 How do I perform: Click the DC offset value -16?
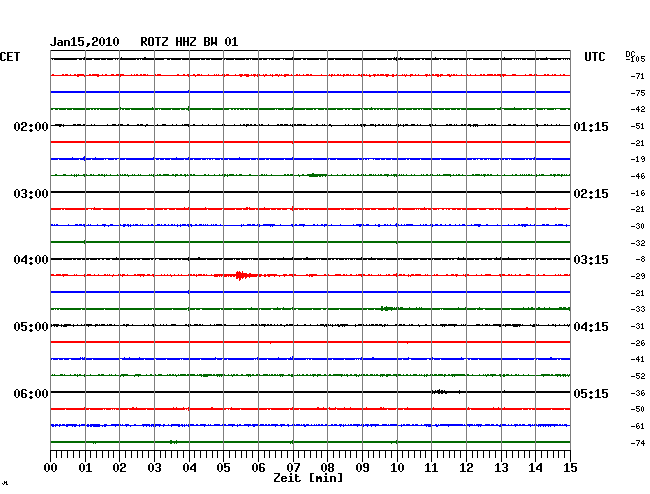tap(638, 193)
